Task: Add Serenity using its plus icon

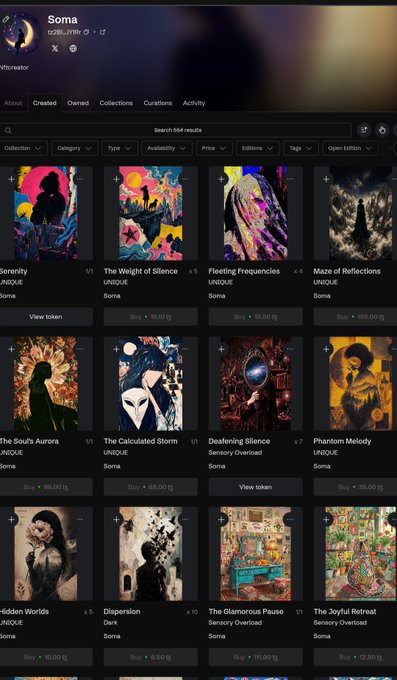Action: 11,179
